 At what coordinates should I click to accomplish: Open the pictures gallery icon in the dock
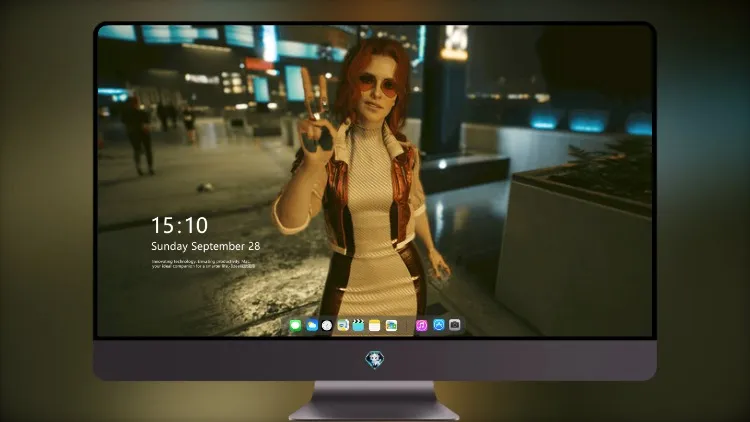point(391,325)
